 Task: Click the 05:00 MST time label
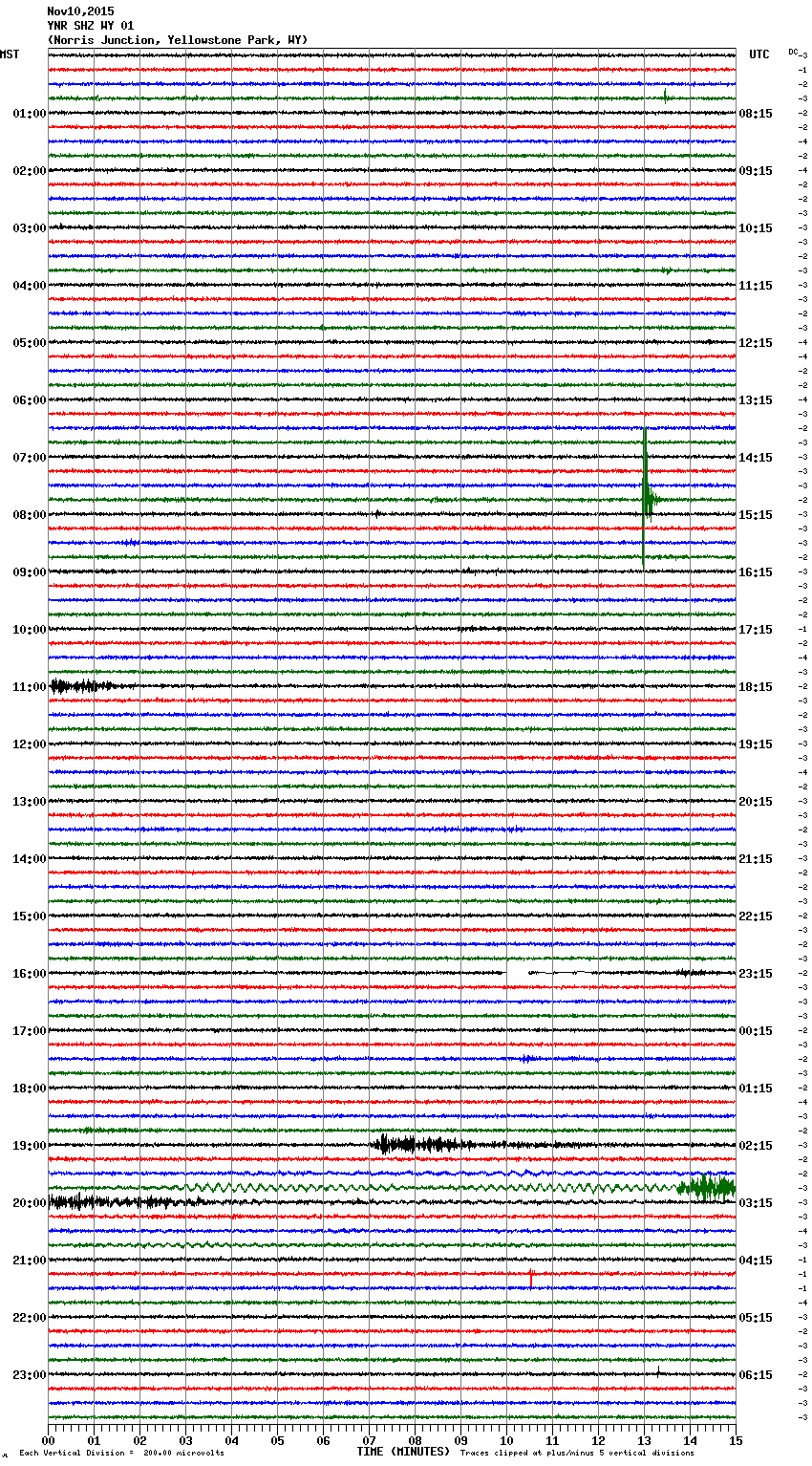point(30,343)
